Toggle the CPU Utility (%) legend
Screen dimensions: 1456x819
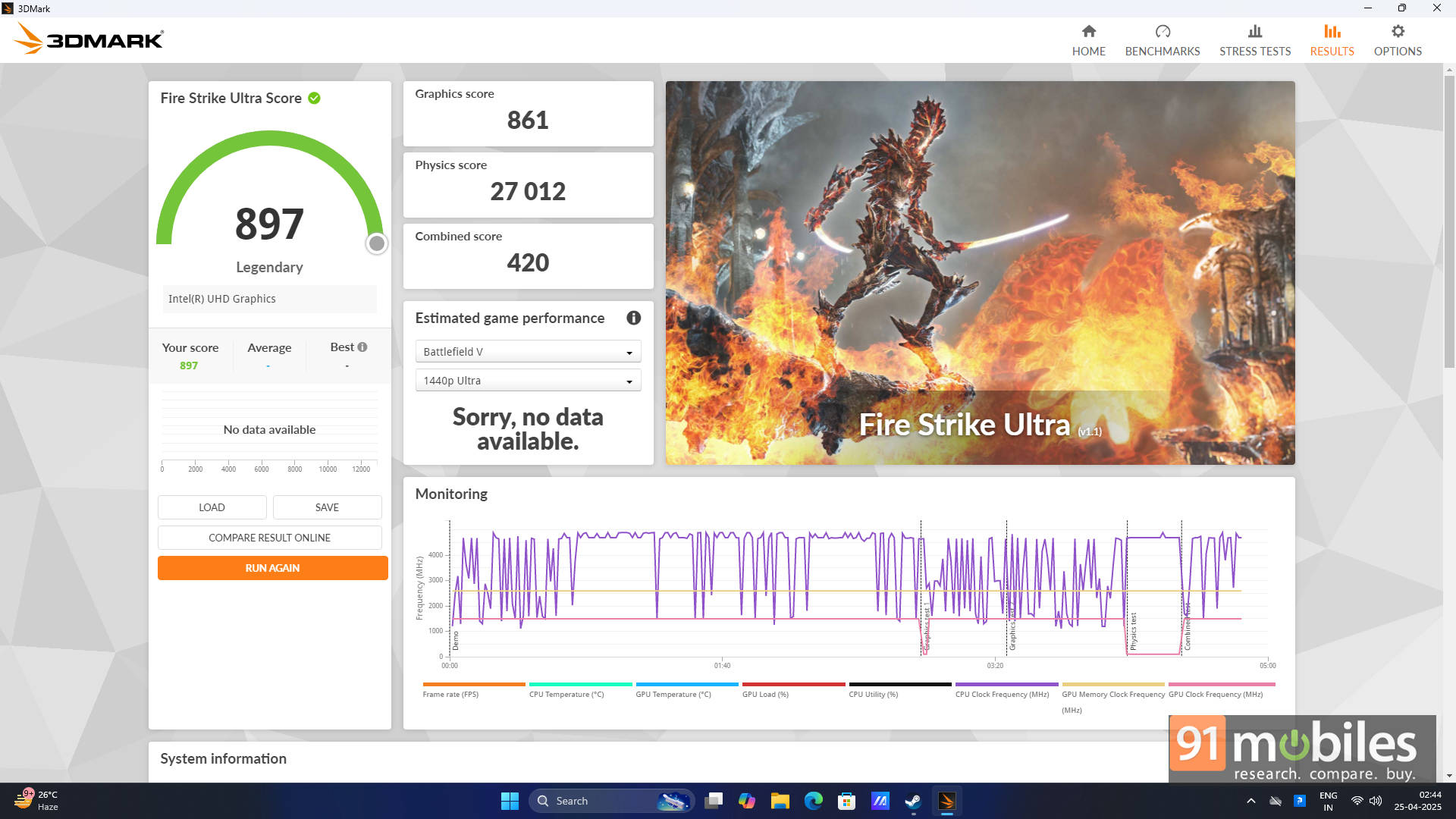899,690
